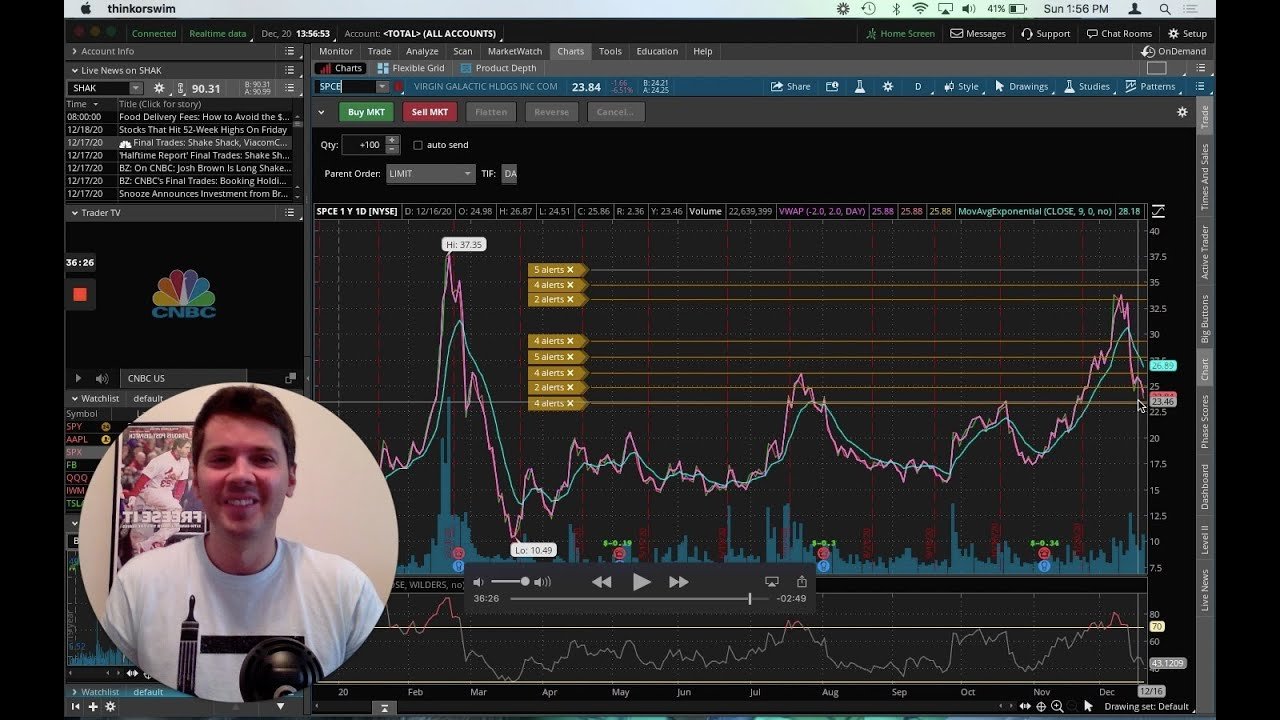Click the Flatten button
The height and width of the screenshot is (720, 1280).
[490, 112]
